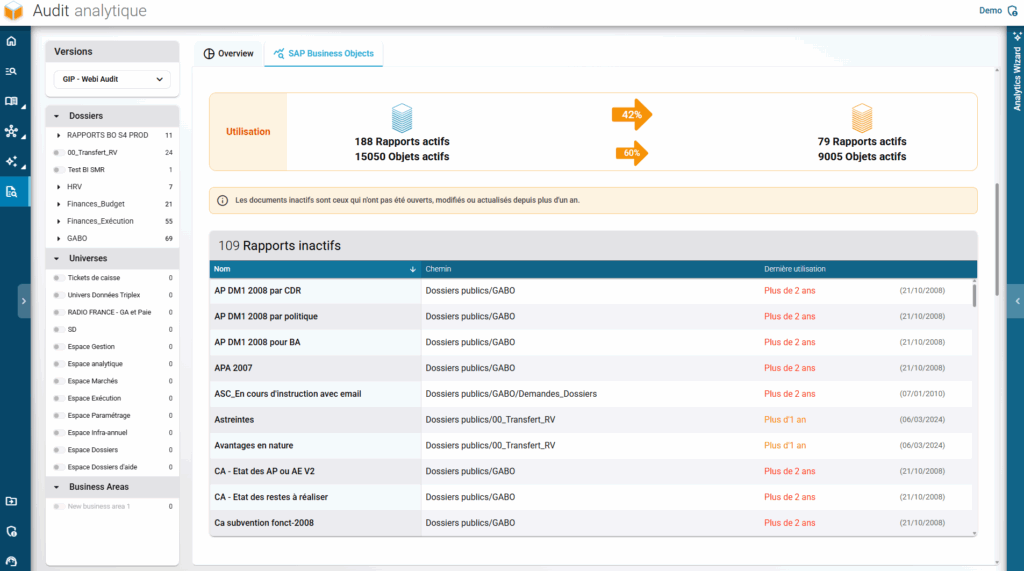Collapse the Business Areas section
This screenshot has width=1024, height=571.
[x=57, y=487]
